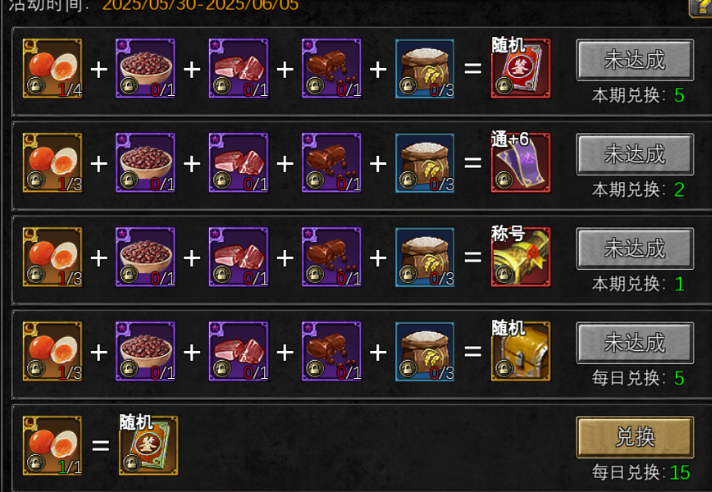This screenshot has width=712, height=492.
Task: Select the 通+6 purple scroll reward
Action: (x=521, y=163)
